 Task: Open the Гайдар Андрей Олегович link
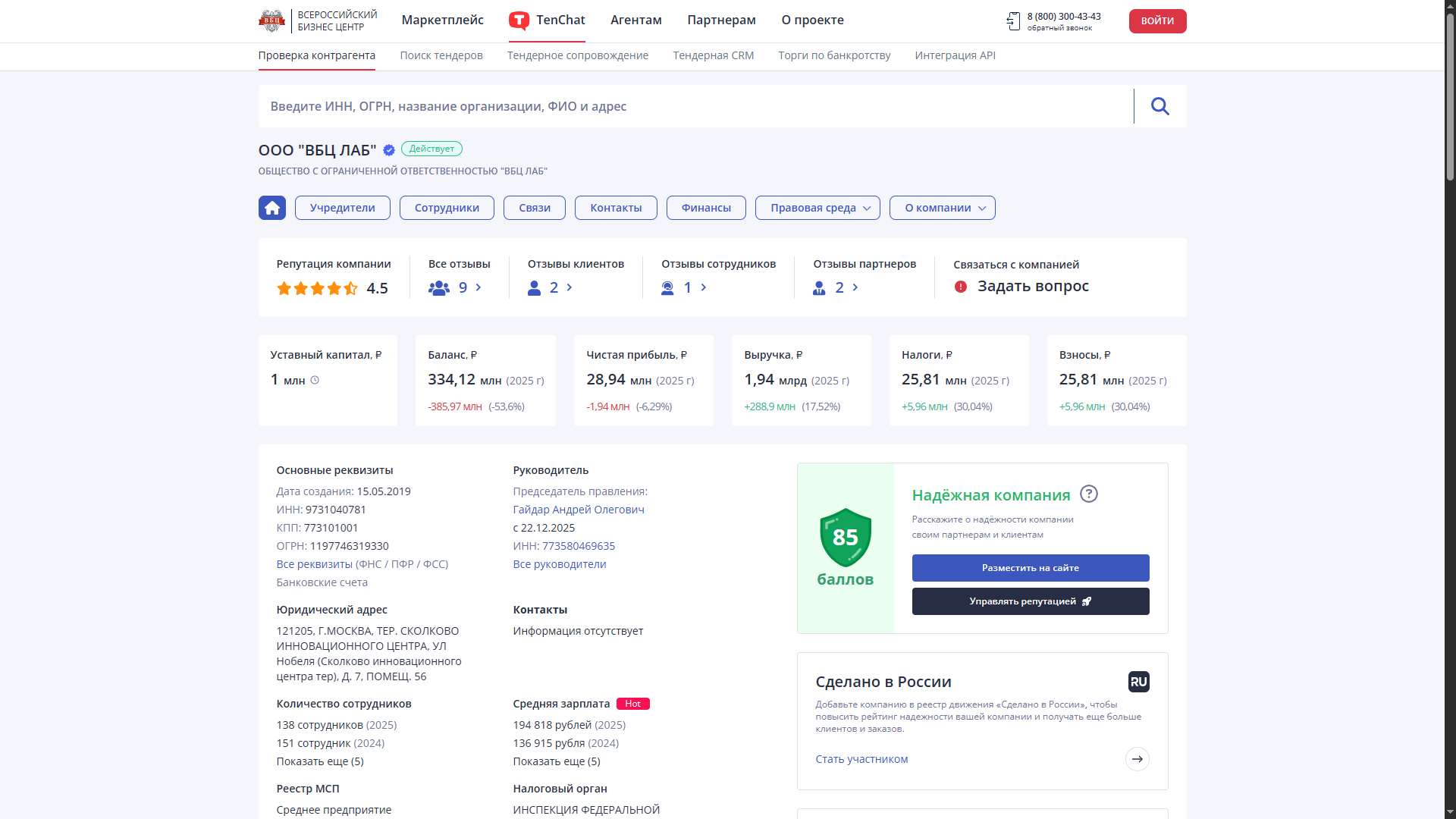point(579,510)
